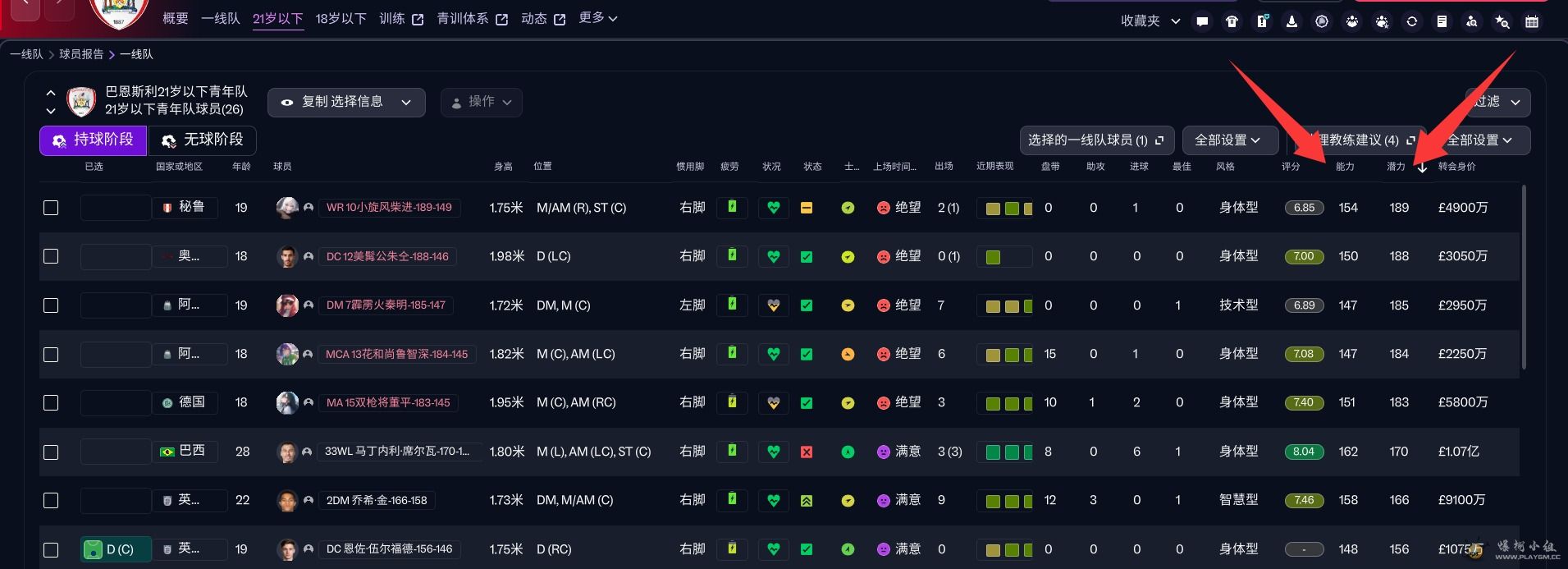The width and height of the screenshot is (1568, 569).
Task: Click the round badge icon in top bar
Action: [1322, 22]
